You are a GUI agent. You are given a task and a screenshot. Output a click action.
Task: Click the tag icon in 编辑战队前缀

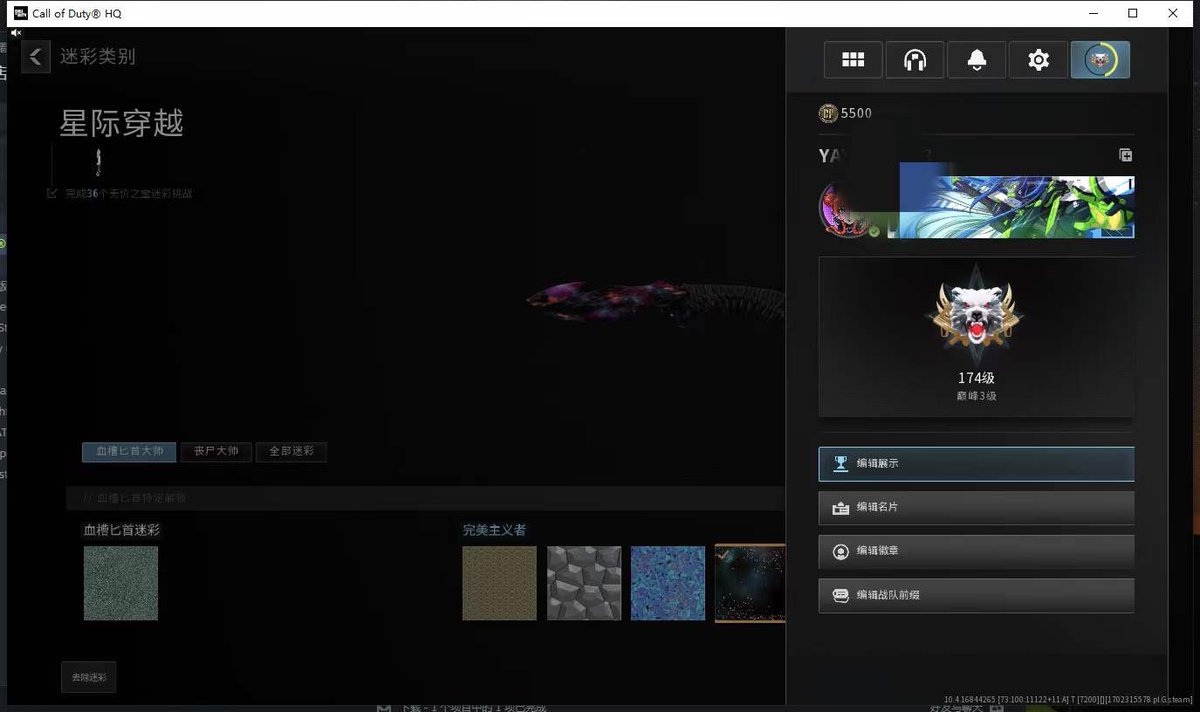tap(841, 595)
